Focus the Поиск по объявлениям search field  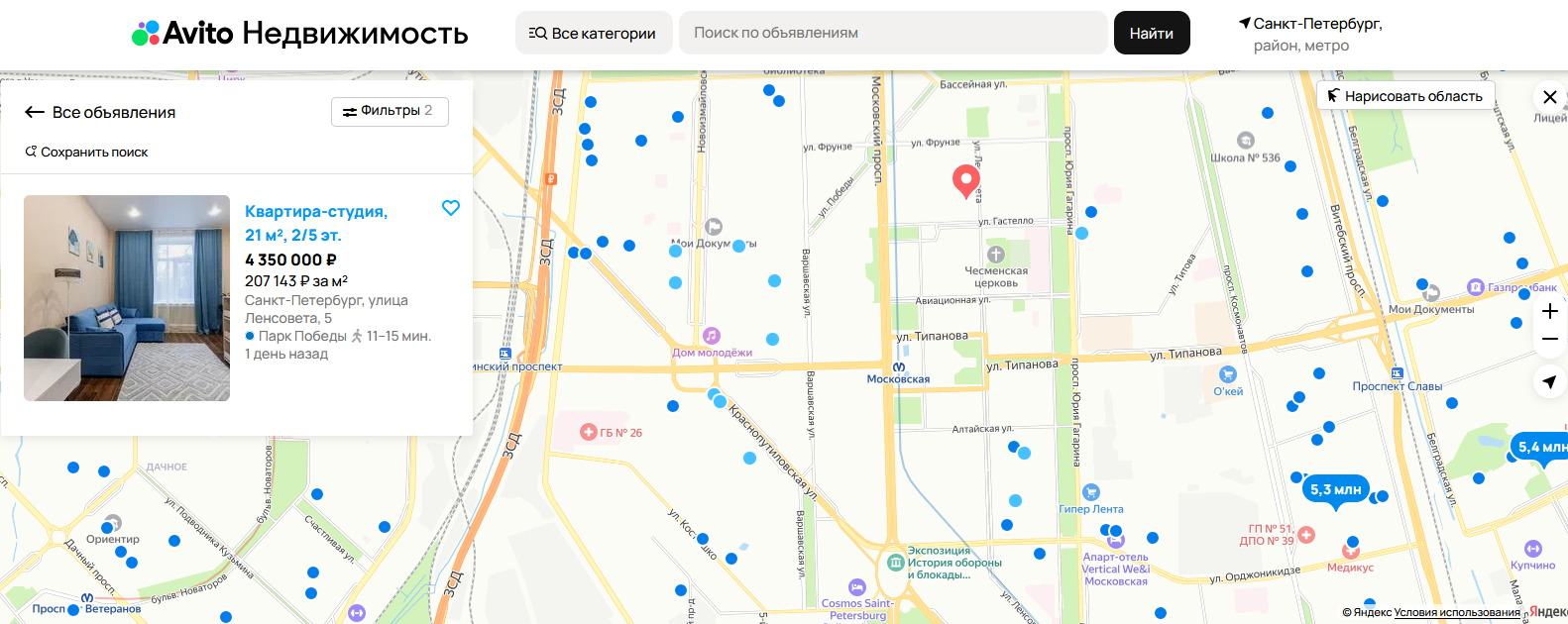893,33
